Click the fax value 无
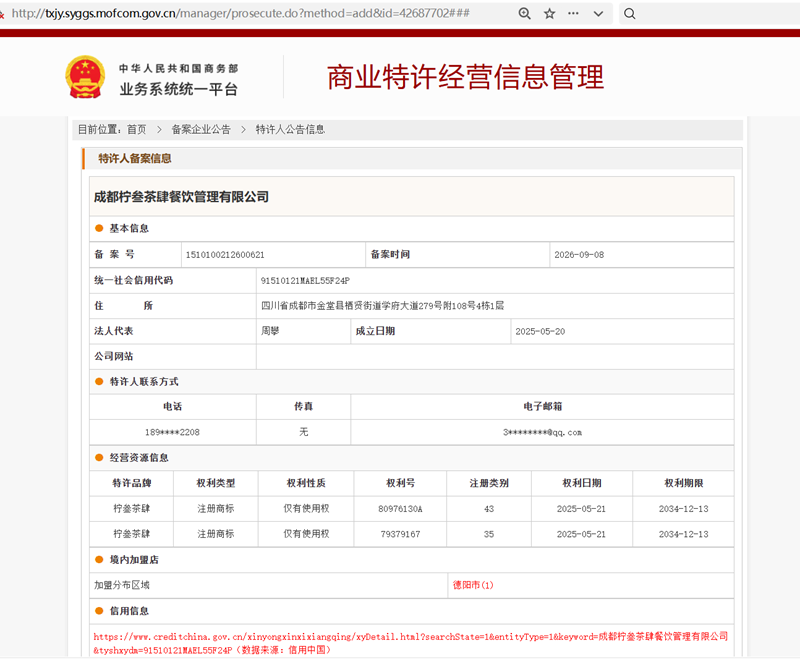The width and height of the screenshot is (800, 659). point(304,432)
